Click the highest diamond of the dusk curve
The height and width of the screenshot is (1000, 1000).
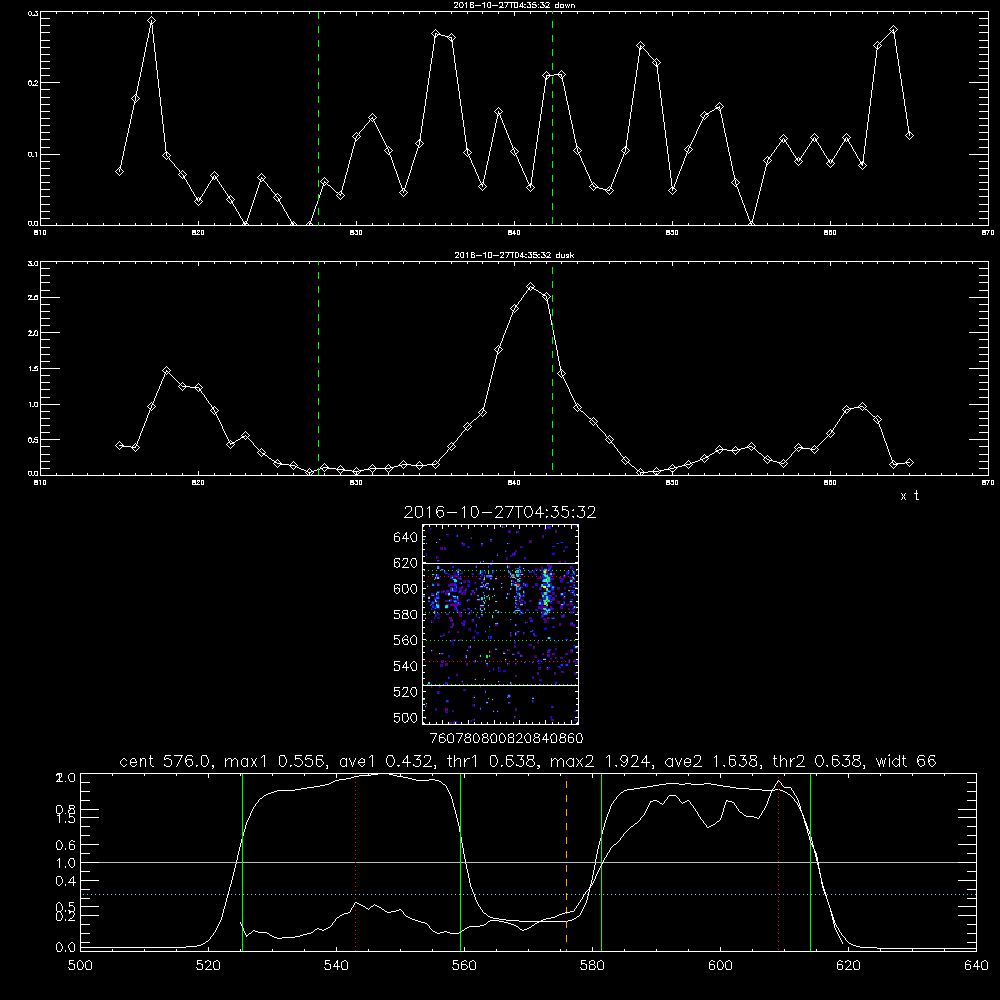[530, 287]
